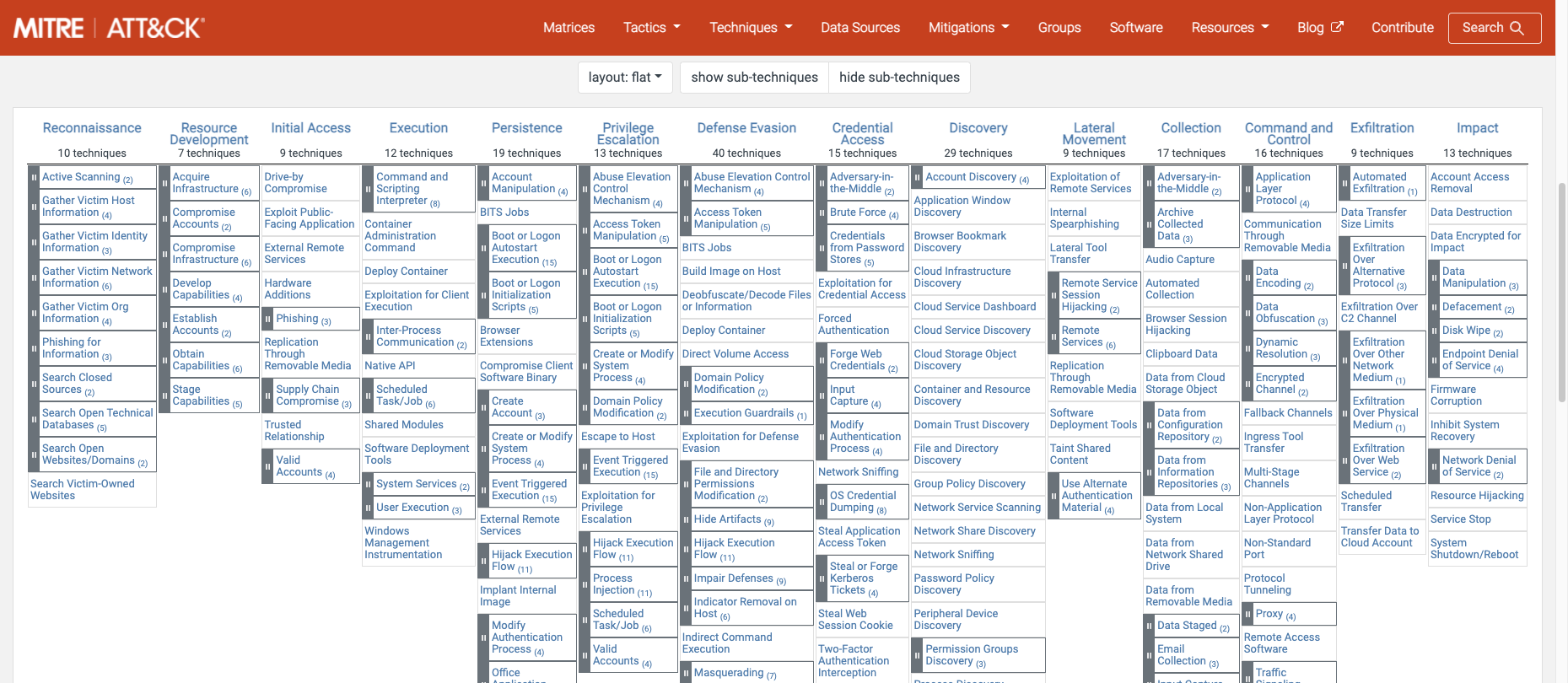
Task: Click the handle beside Account Manipulation
Action: click(484, 183)
